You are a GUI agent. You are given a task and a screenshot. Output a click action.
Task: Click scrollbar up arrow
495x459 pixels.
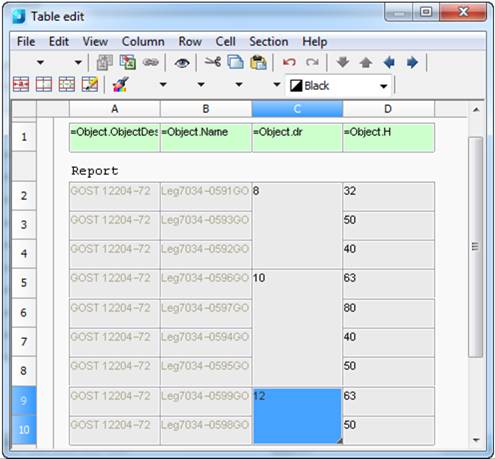point(476,110)
